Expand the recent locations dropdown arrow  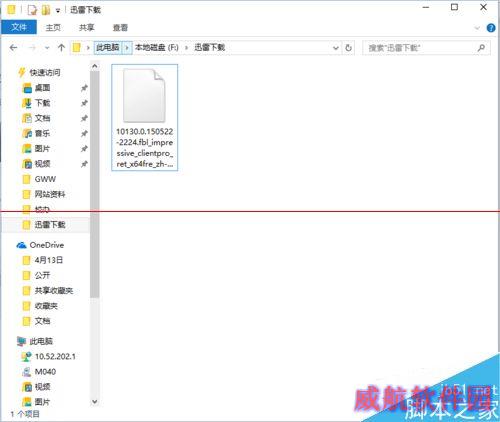coord(47,48)
